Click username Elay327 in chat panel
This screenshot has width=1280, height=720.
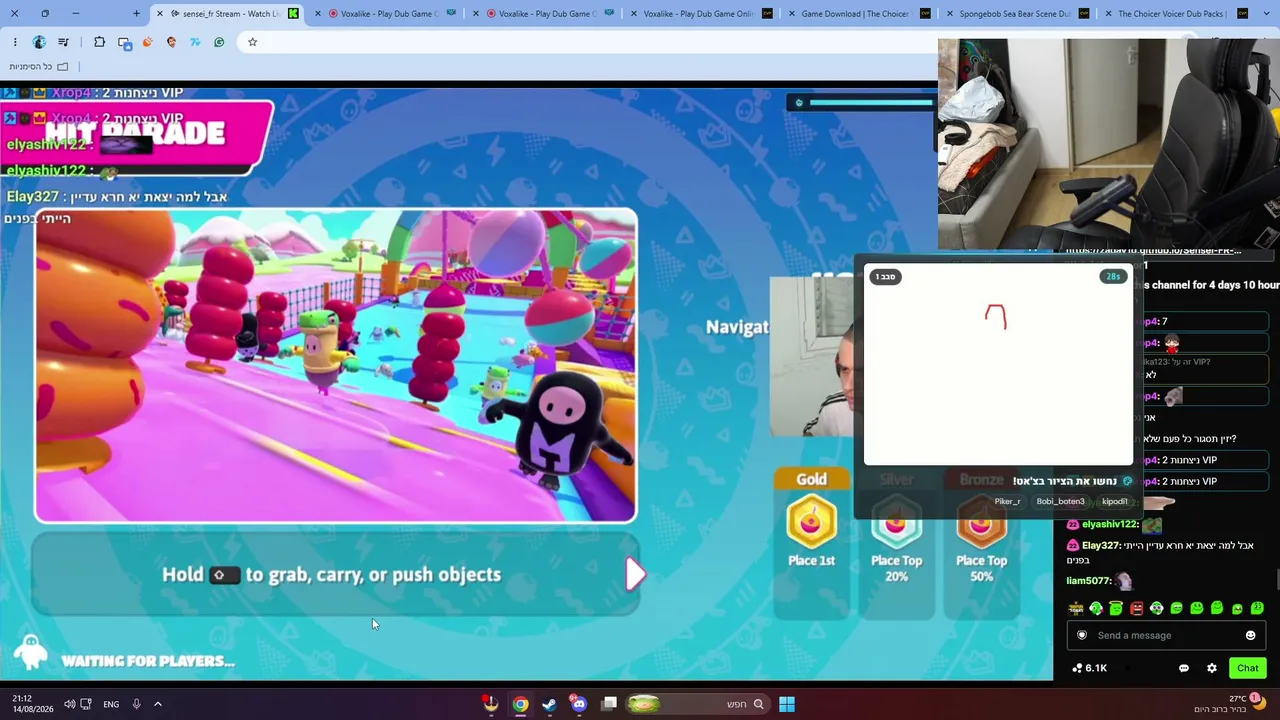coord(1101,545)
